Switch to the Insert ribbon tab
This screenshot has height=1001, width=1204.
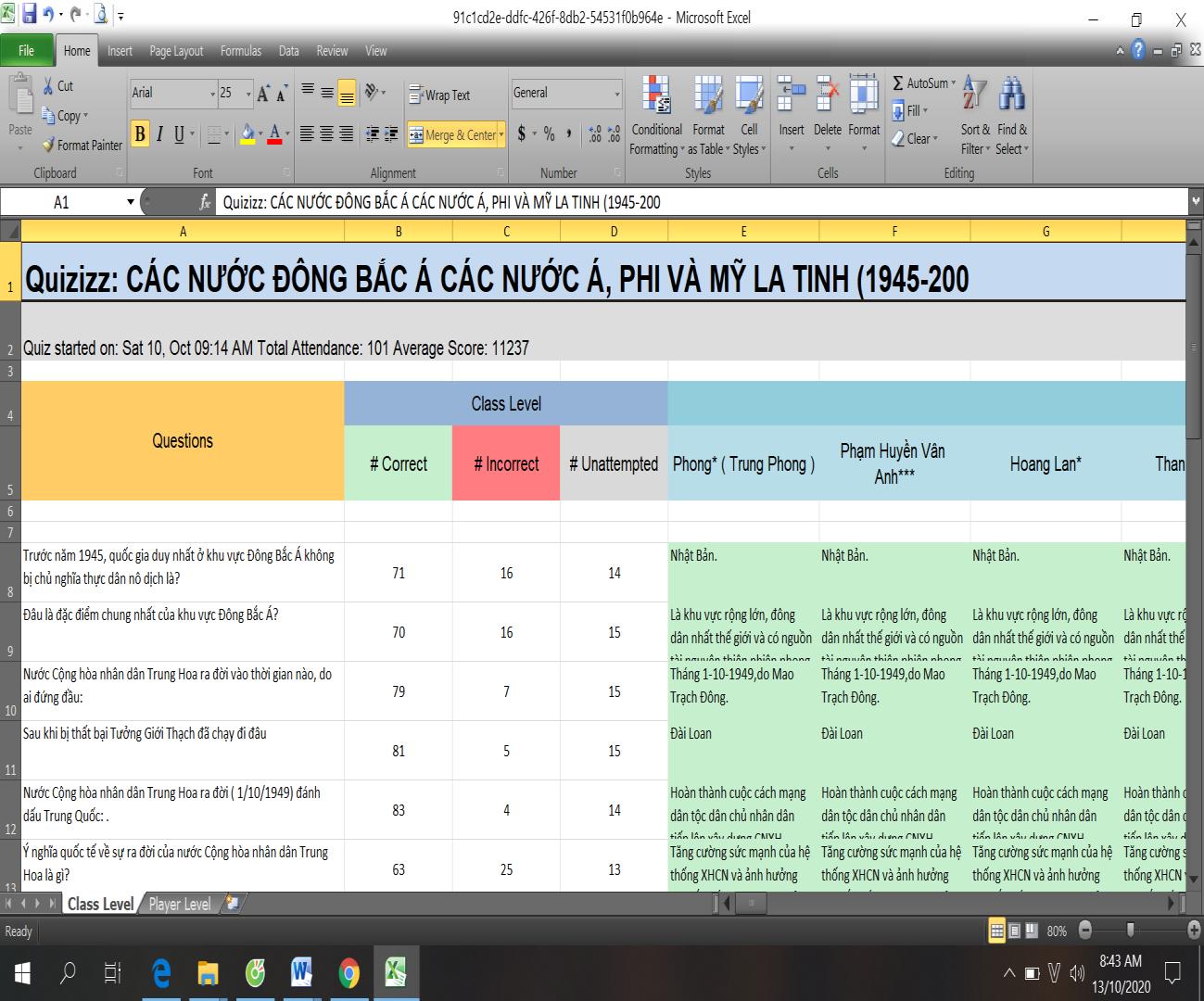click(x=120, y=51)
